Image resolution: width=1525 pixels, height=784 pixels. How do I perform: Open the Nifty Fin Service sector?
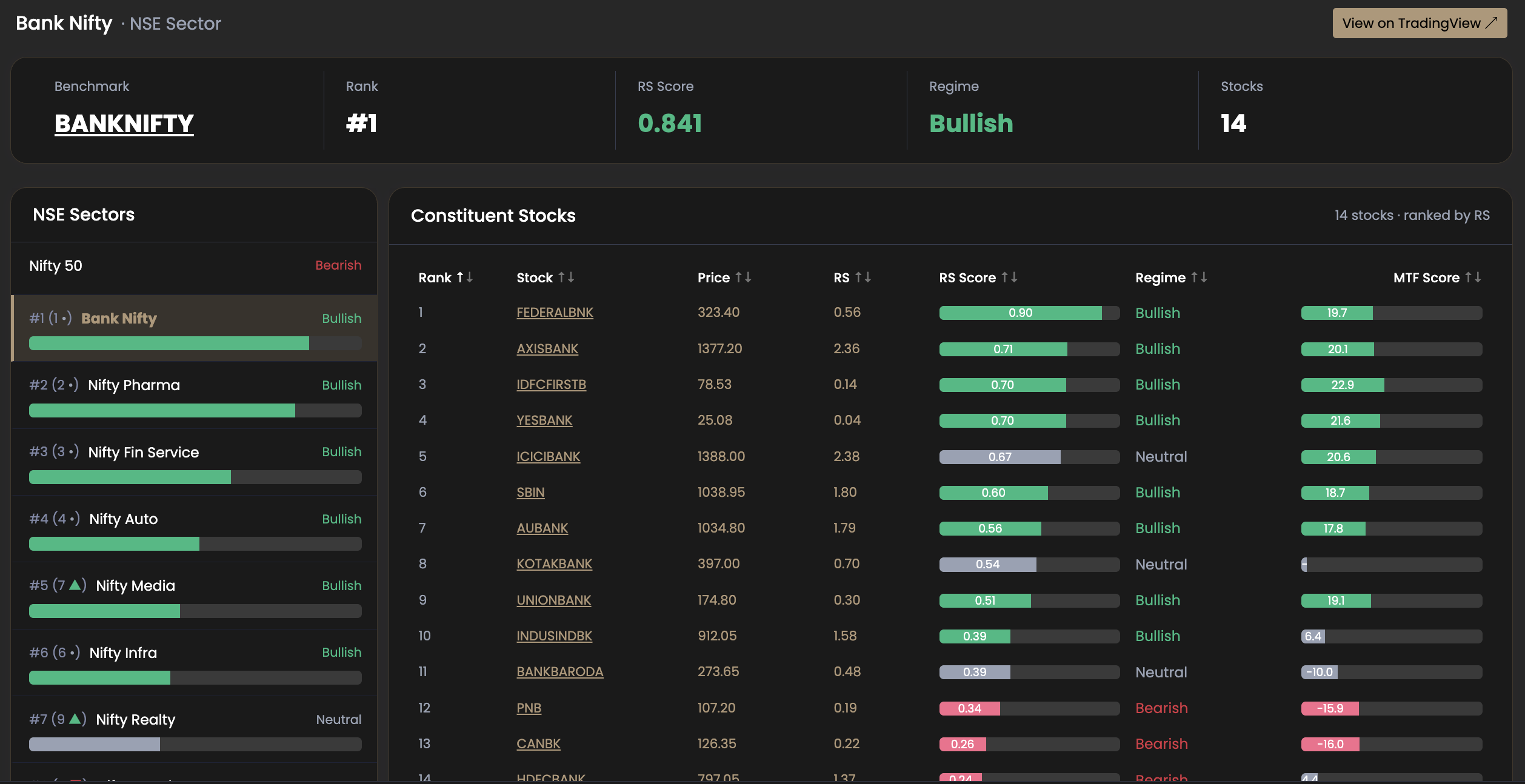(195, 462)
